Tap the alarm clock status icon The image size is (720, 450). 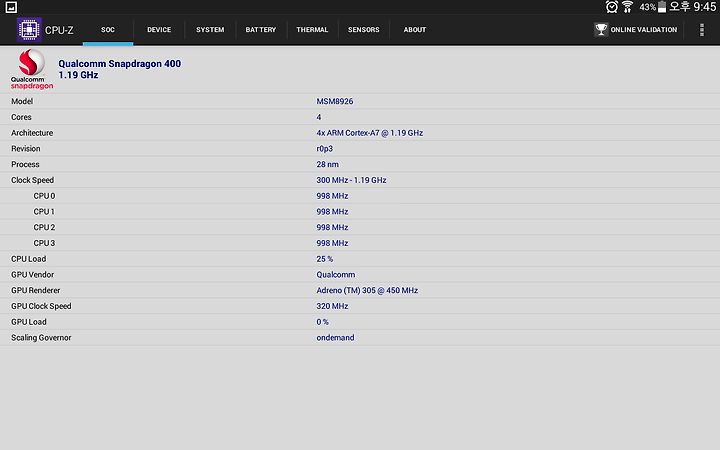point(612,7)
